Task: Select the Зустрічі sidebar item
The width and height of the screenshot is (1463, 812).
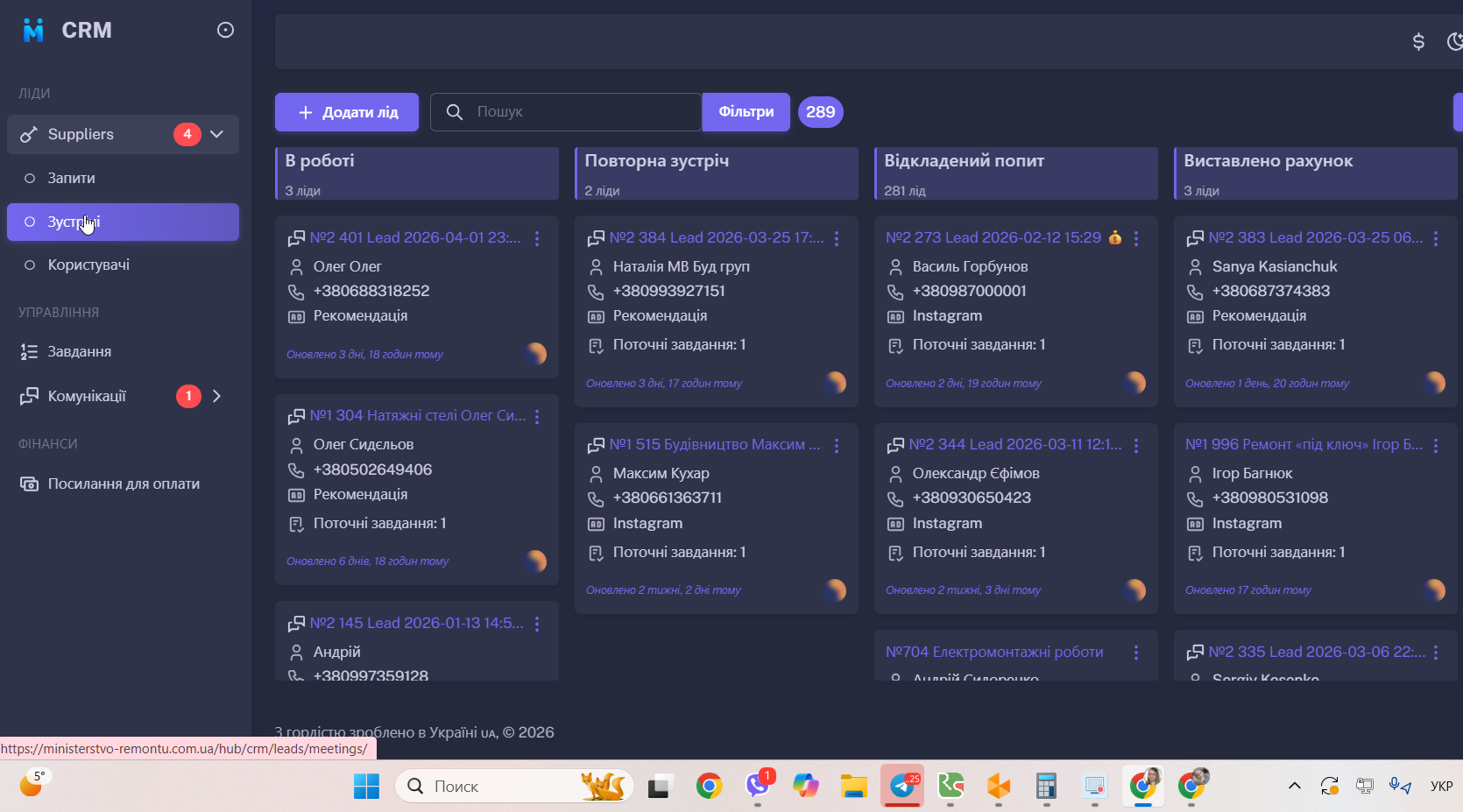Action: click(123, 222)
